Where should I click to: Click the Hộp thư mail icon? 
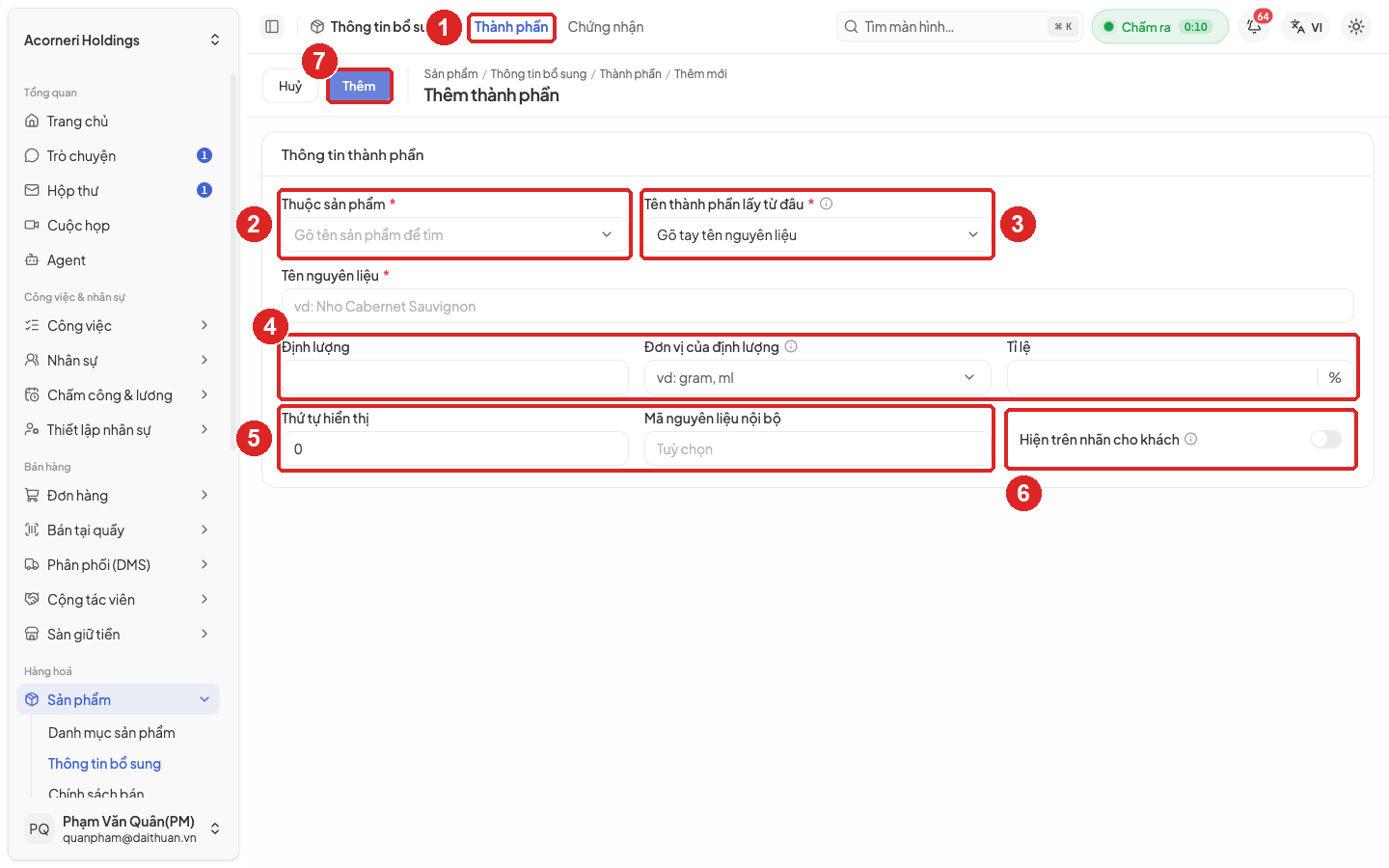[x=32, y=191]
